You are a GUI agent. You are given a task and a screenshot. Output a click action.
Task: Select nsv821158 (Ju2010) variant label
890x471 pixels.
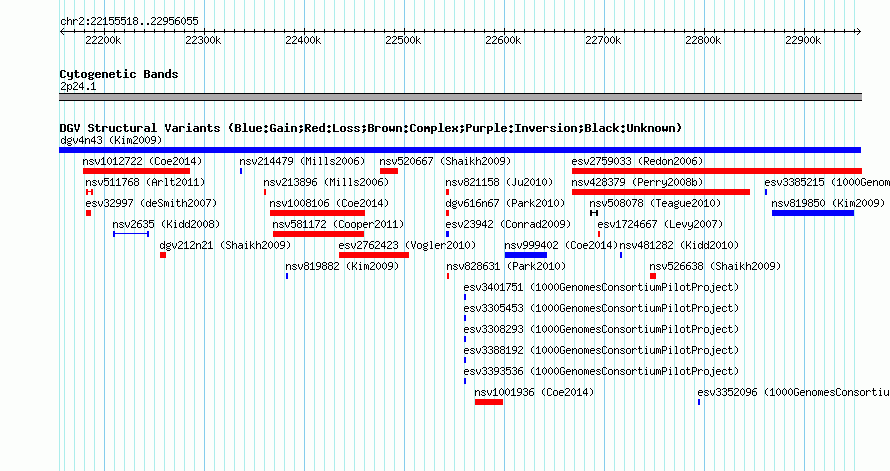pyautogui.click(x=499, y=182)
